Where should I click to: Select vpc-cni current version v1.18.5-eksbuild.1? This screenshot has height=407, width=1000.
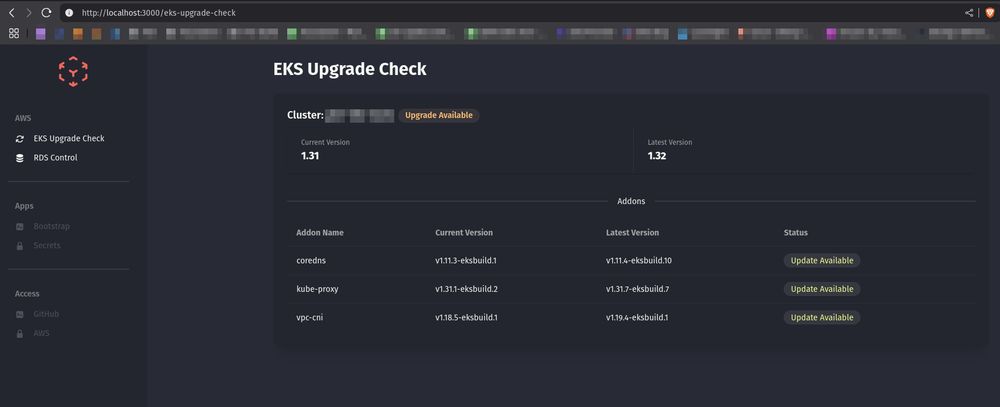point(467,317)
